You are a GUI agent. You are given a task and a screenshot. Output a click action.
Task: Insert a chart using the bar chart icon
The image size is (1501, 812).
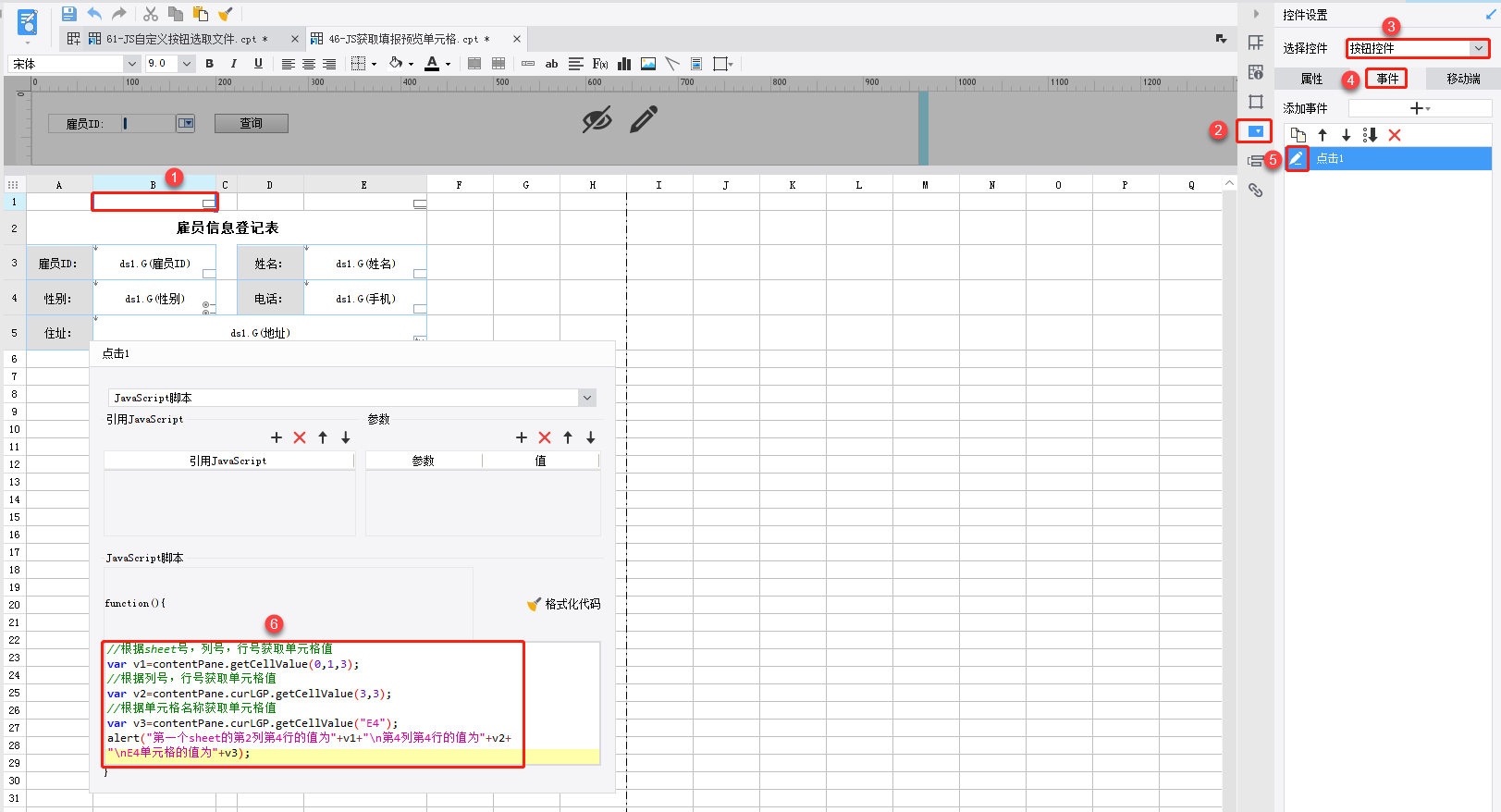coord(624,64)
